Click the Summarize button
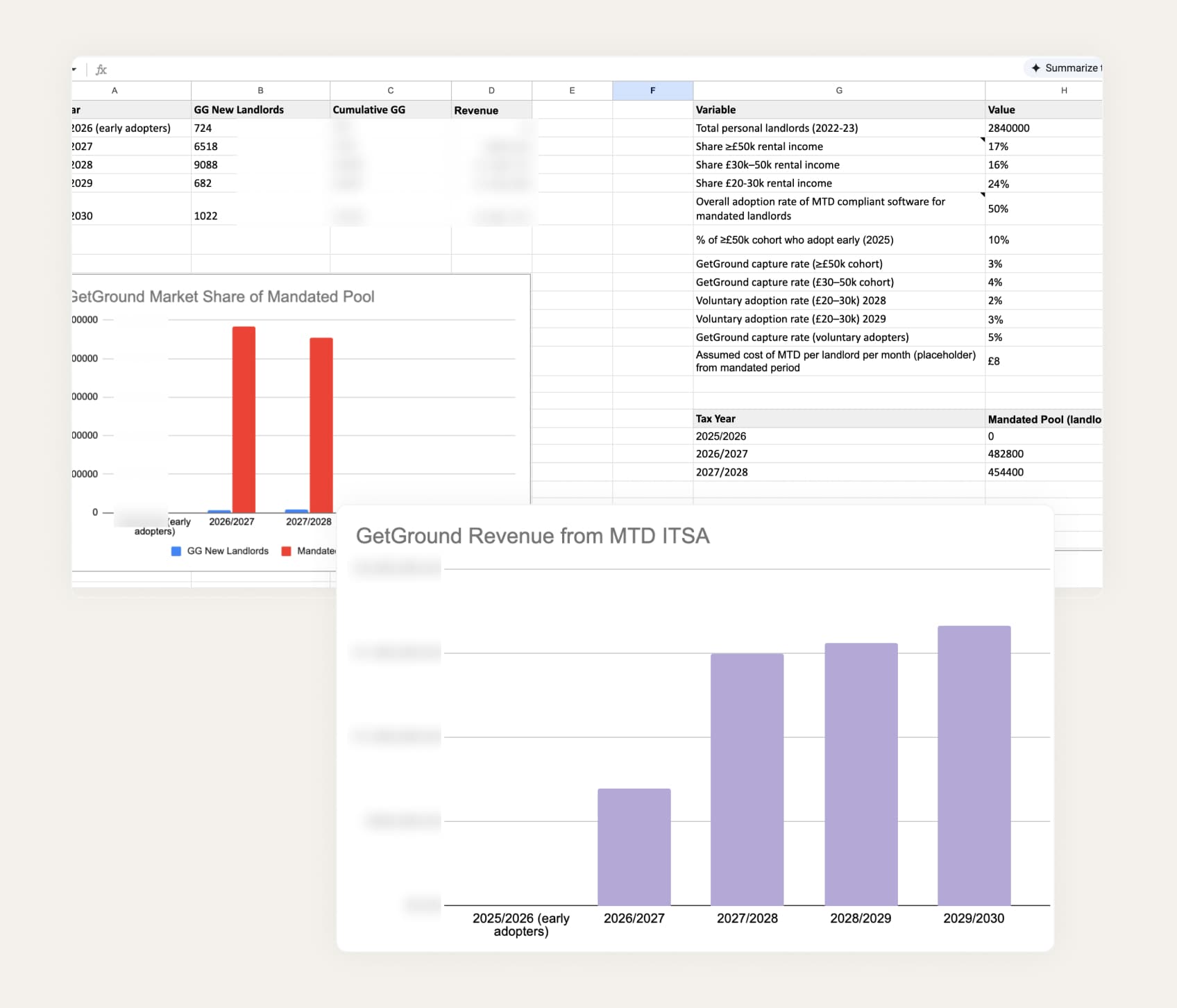The width and height of the screenshot is (1177, 1008). (x=1069, y=68)
